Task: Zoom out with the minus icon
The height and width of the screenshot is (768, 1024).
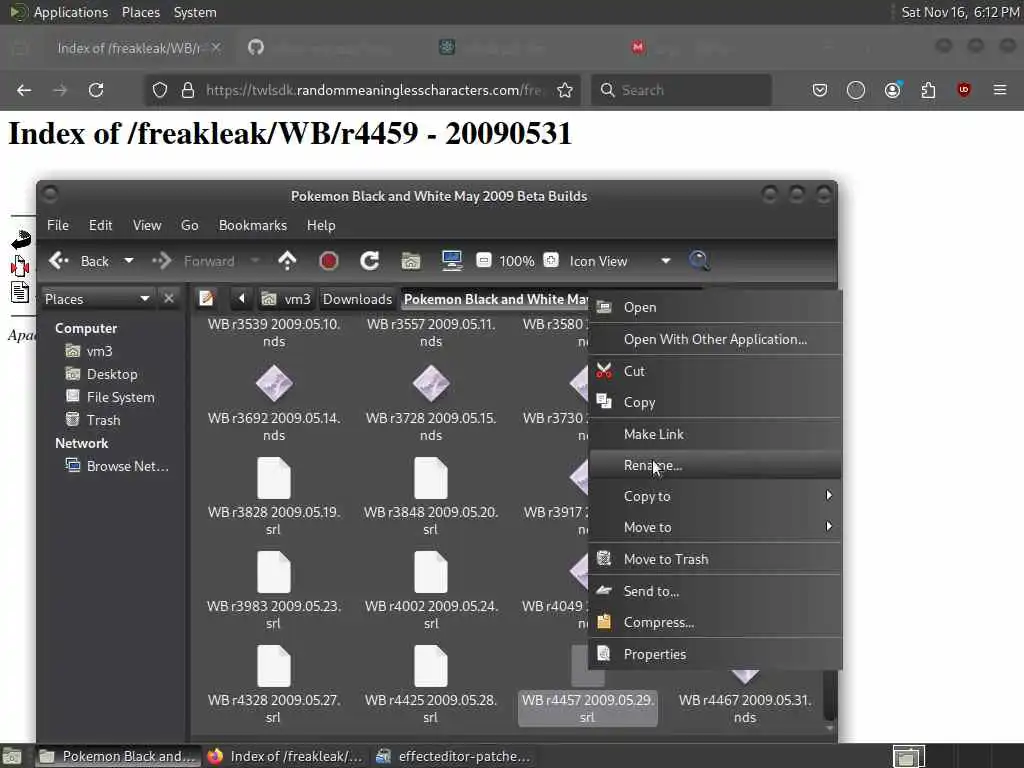Action: (483, 261)
